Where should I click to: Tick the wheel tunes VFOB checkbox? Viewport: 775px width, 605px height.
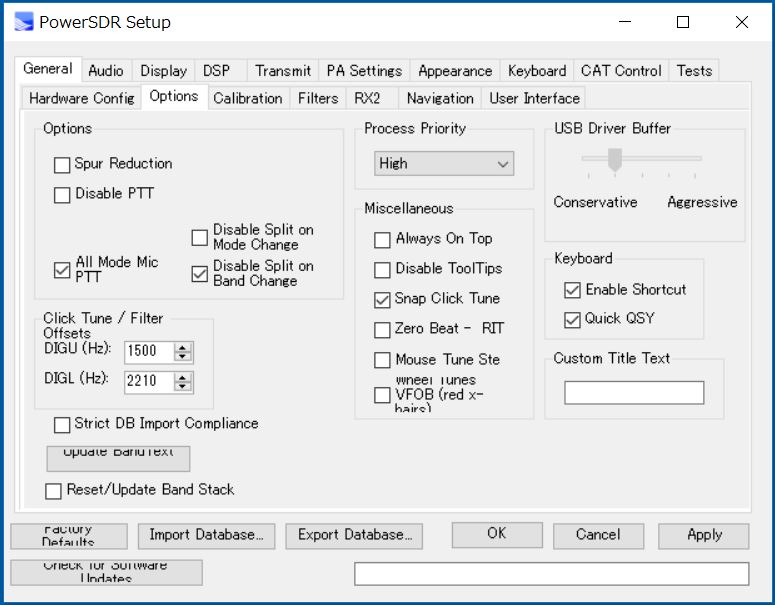tap(382, 395)
